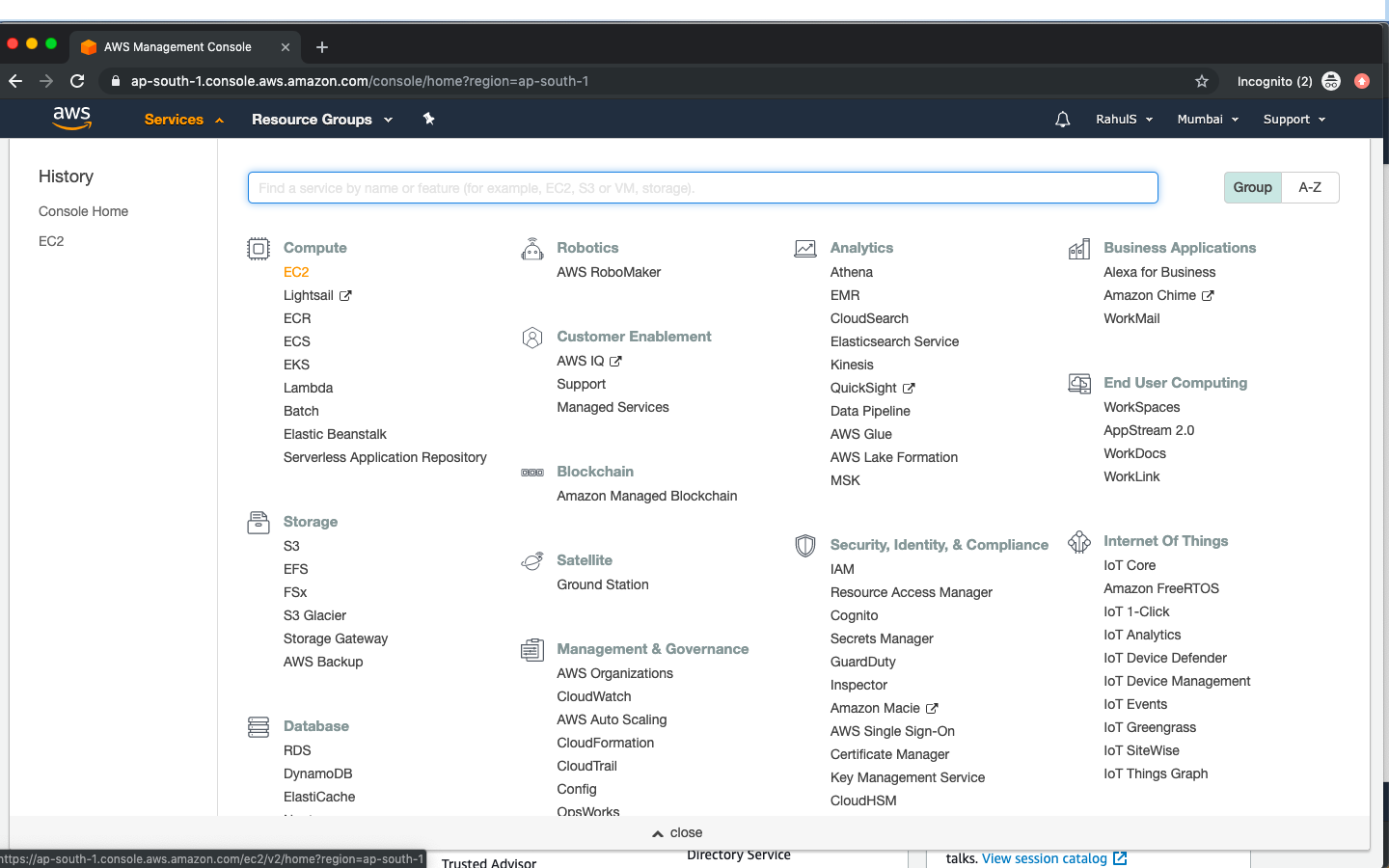Click the Compute chip icon
Image resolution: width=1389 pixels, height=868 pixels.
[x=258, y=248]
